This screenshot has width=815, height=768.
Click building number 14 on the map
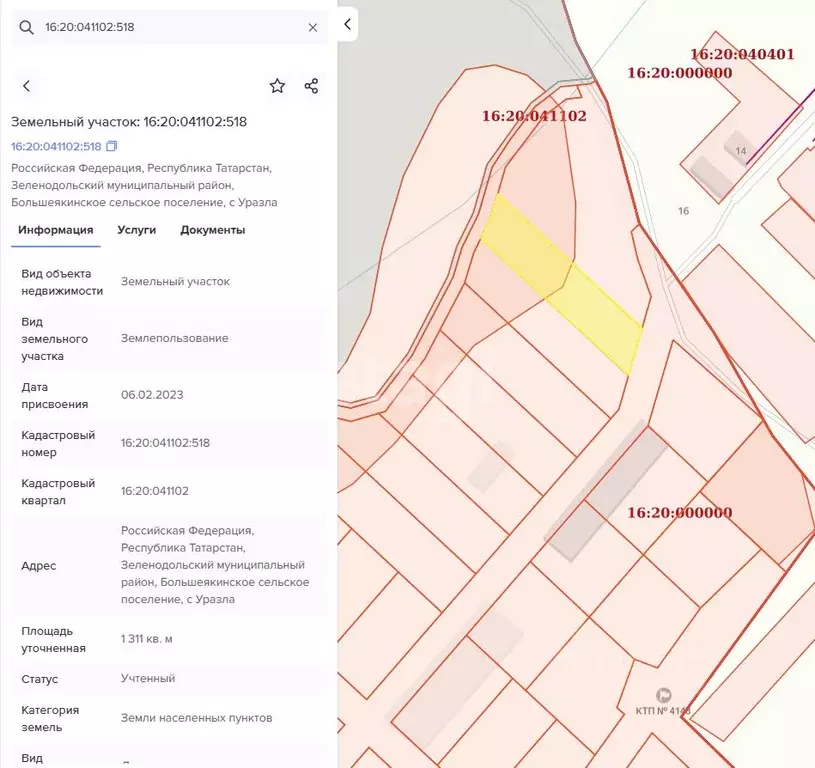coord(740,151)
